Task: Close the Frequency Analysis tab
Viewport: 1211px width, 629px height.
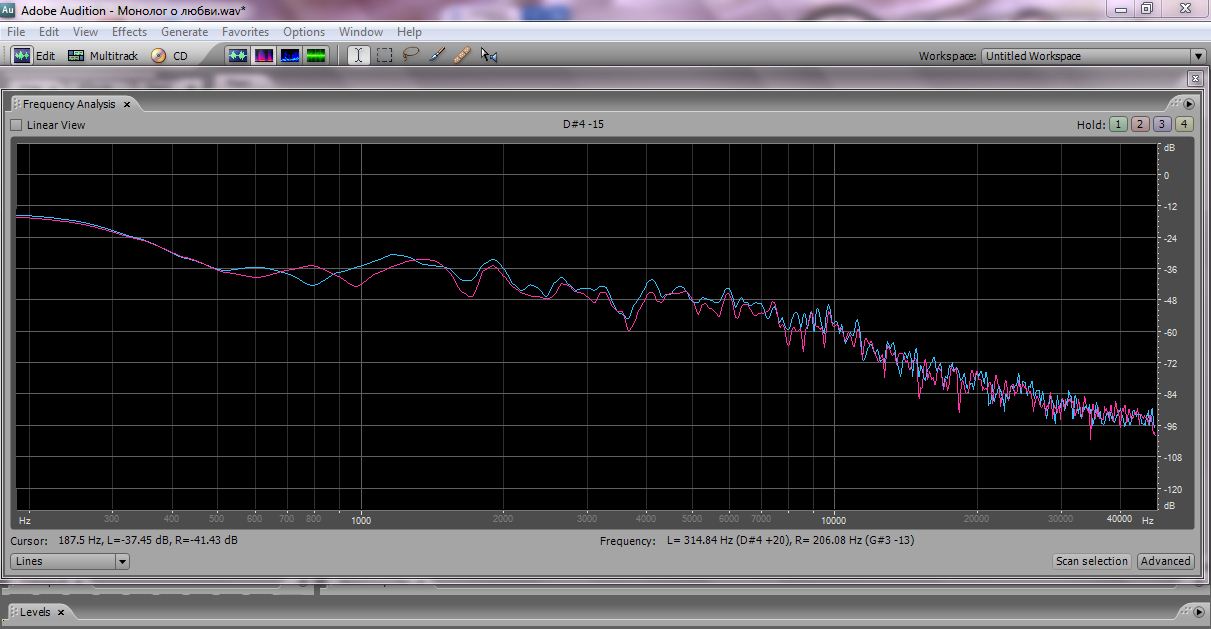Action: coord(127,104)
